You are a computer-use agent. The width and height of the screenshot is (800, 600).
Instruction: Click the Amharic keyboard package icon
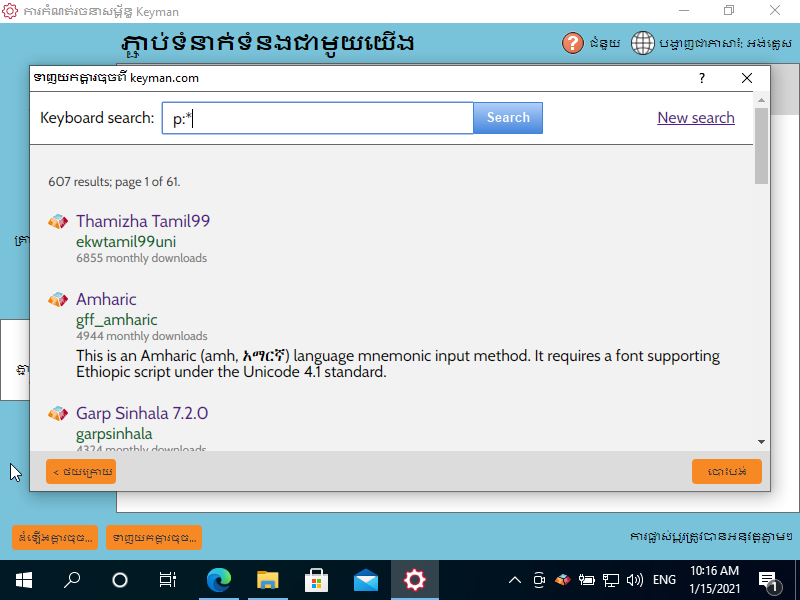point(58,299)
